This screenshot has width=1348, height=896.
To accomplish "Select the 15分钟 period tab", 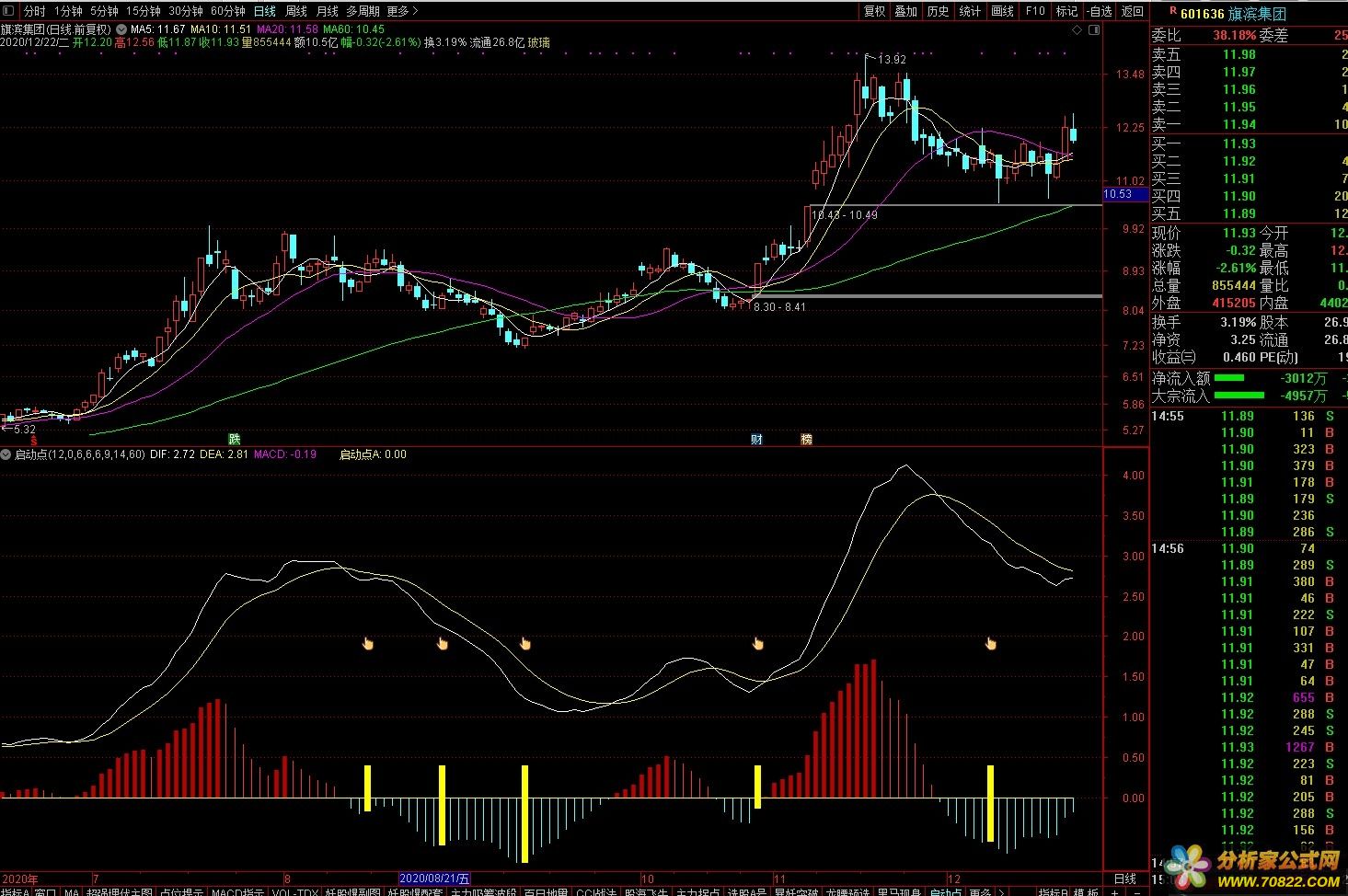I will click(143, 11).
